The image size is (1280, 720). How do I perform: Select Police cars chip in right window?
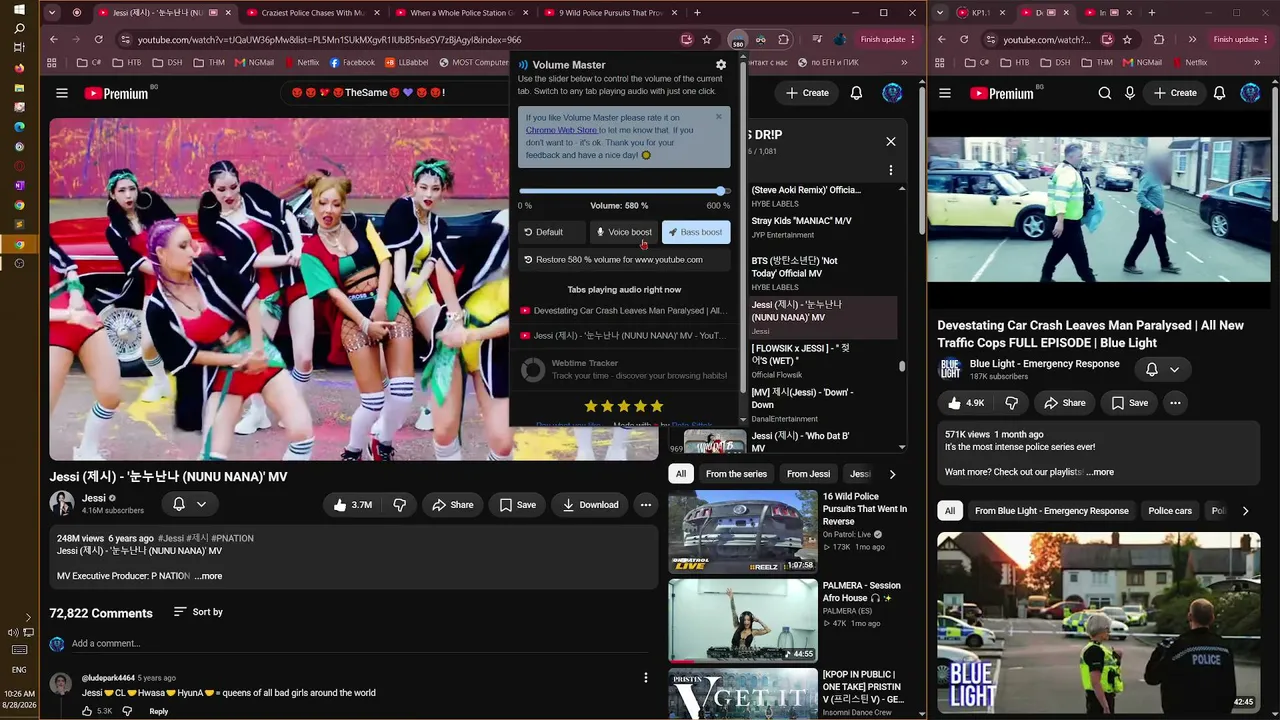[1170, 511]
